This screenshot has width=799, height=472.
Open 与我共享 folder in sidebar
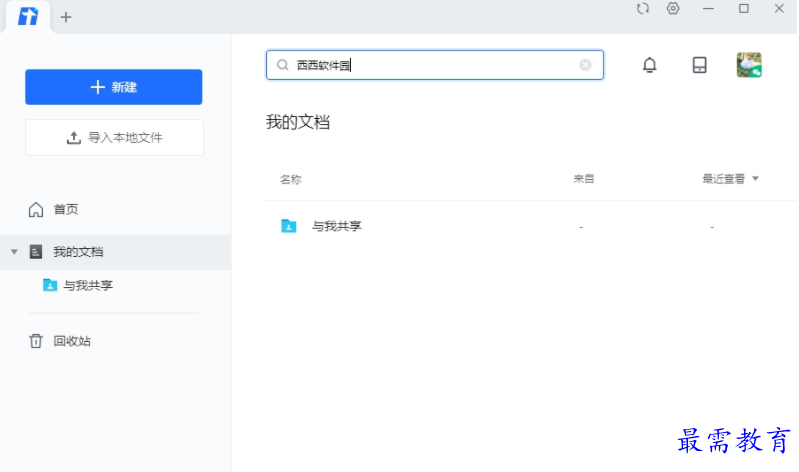coord(88,285)
